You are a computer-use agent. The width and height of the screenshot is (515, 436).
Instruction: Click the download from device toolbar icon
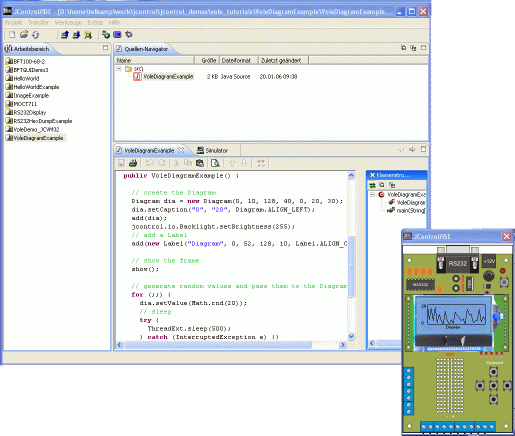coord(76,34)
